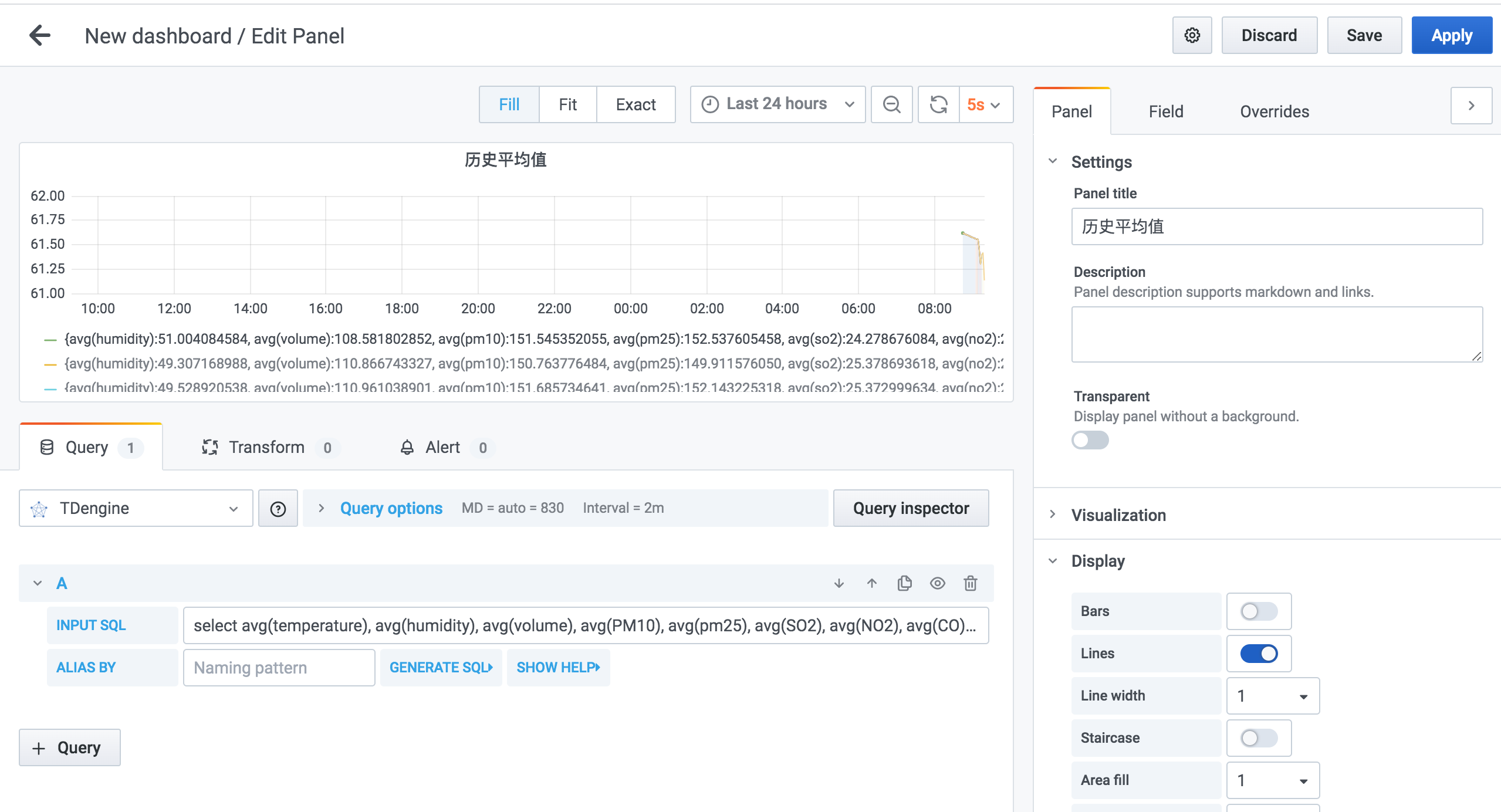This screenshot has height=812, width=1501.
Task: Click the Panel title input field
Action: click(x=1276, y=226)
